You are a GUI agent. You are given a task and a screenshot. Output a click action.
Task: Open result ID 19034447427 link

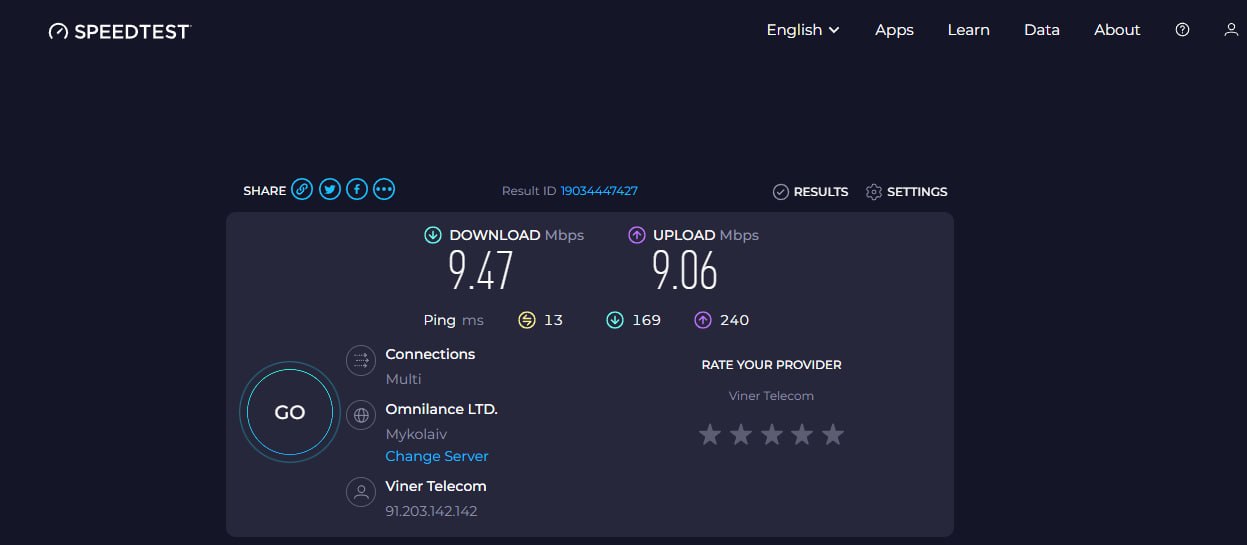tap(599, 190)
